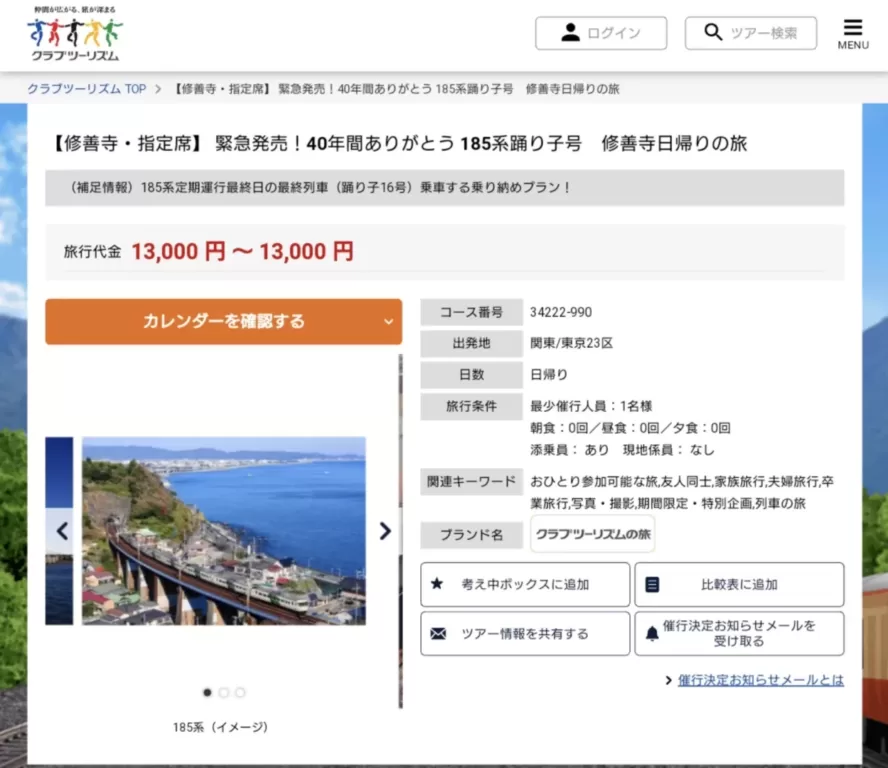Click the arrow icon before 催行決定お知らせメールとは
The width and height of the screenshot is (888, 768).
[669, 680]
